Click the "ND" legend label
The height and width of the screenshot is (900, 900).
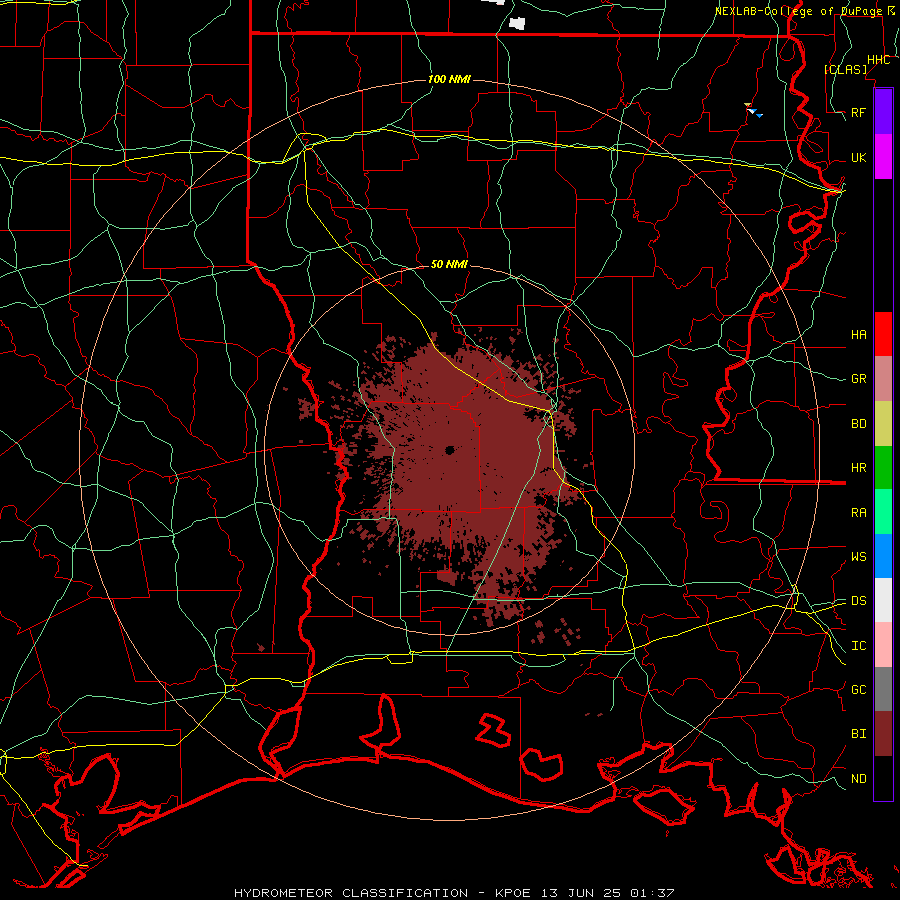tap(858, 779)
